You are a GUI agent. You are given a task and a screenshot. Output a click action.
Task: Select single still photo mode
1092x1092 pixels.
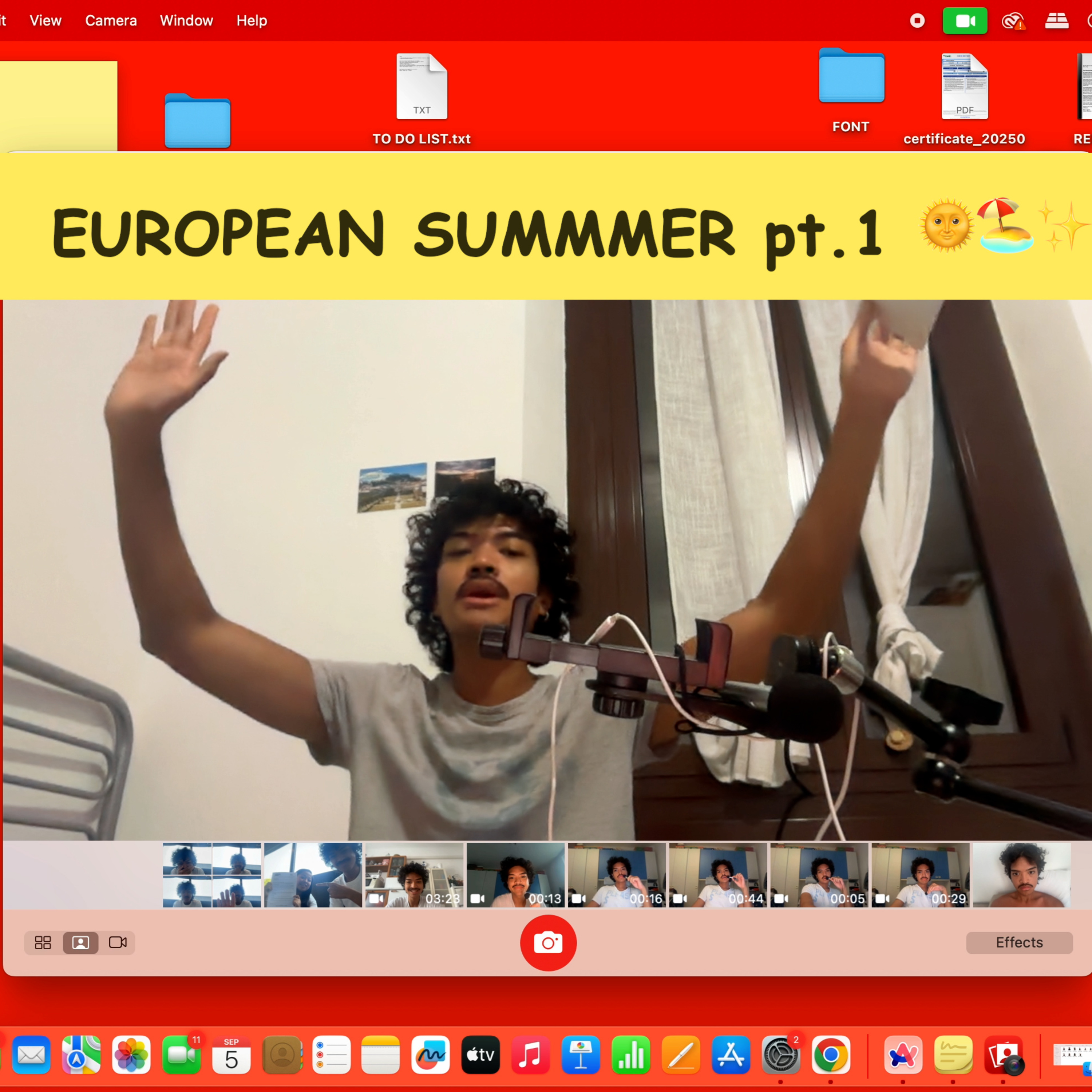coord(80,942)
